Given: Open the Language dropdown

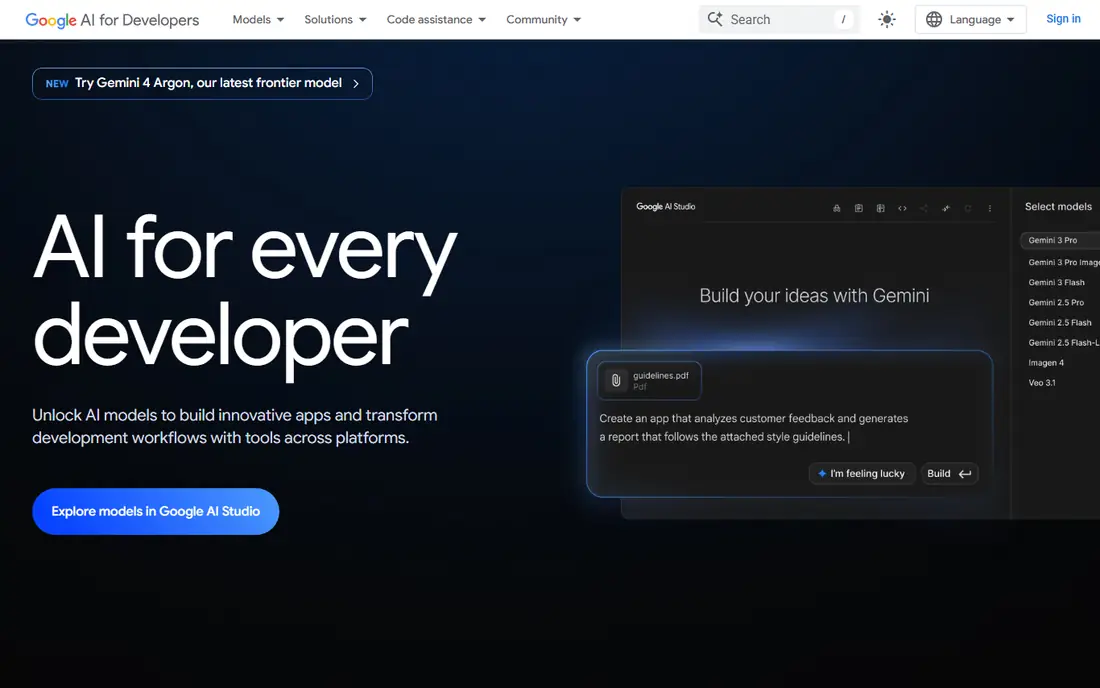Looking at the screenshot, I should pyautogui.click(x=970, y=20).
